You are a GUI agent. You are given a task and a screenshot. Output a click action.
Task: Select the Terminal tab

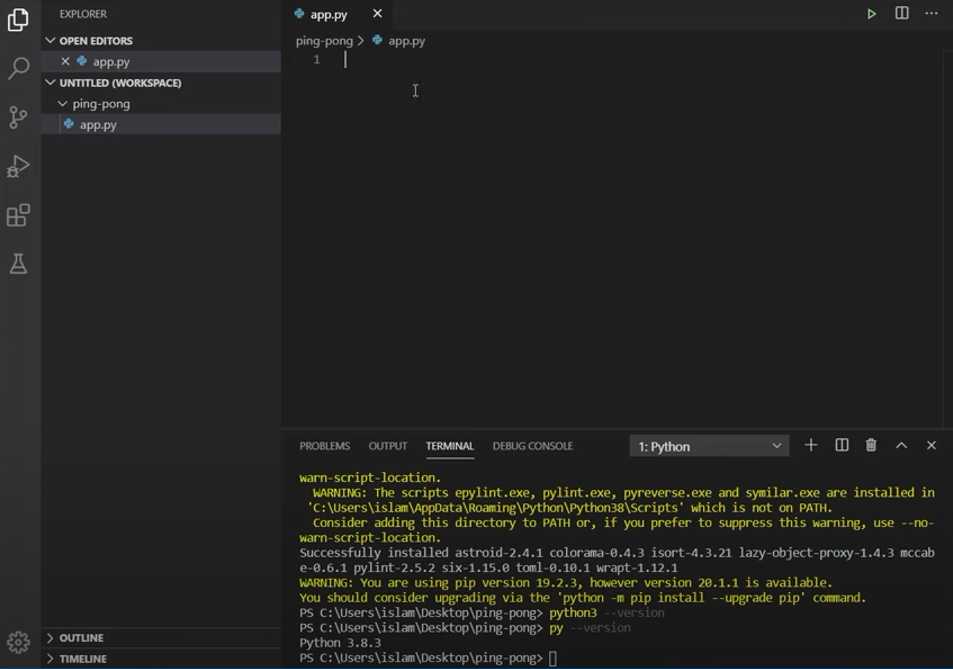click(450, 446)
